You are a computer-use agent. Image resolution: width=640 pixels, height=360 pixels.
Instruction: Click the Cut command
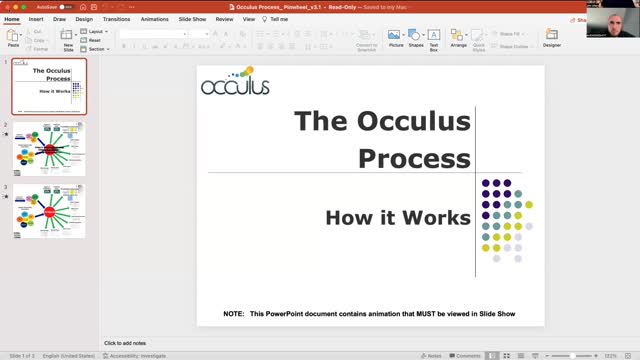point(34,31)
